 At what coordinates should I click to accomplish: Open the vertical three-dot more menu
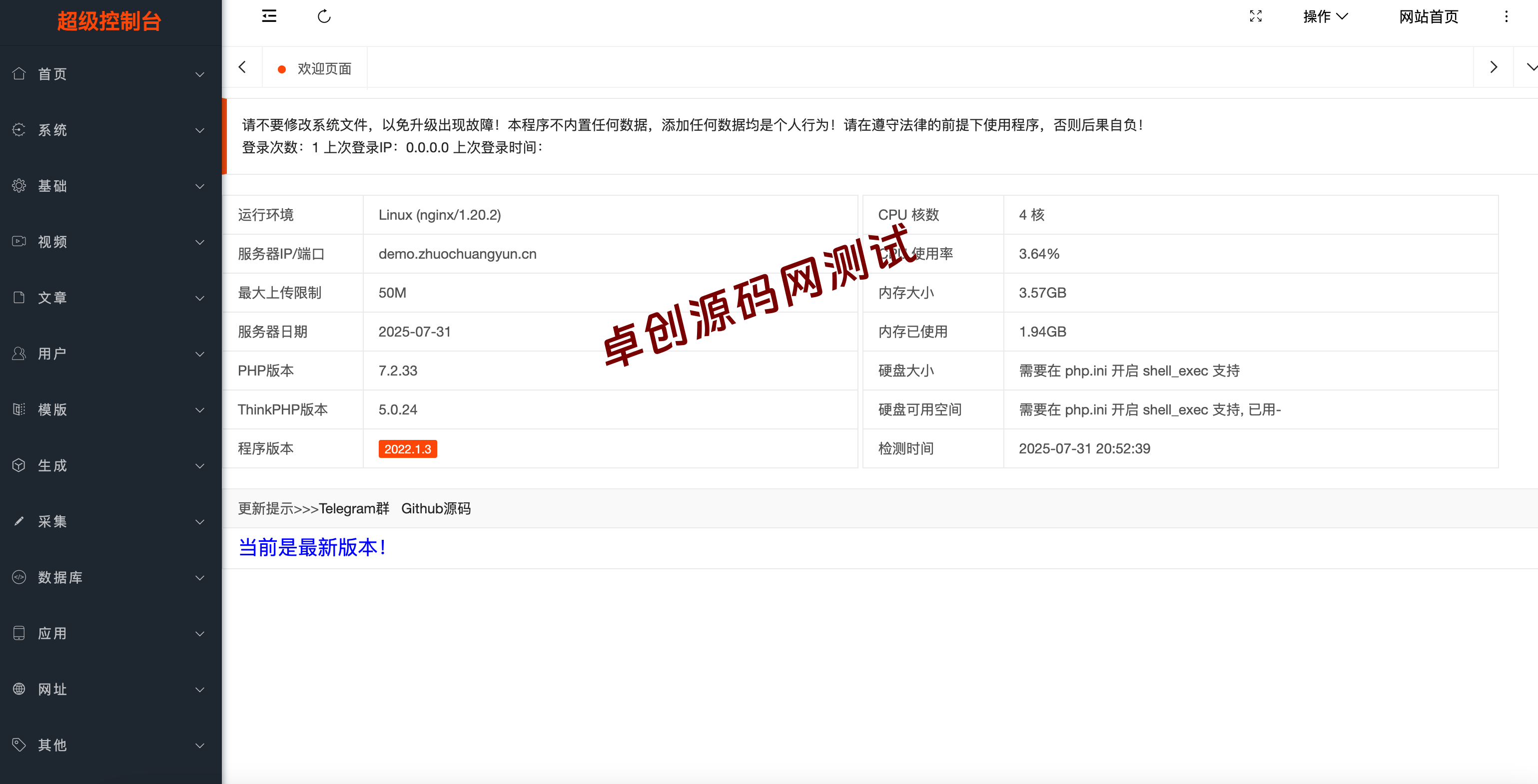click(1507, 16)
